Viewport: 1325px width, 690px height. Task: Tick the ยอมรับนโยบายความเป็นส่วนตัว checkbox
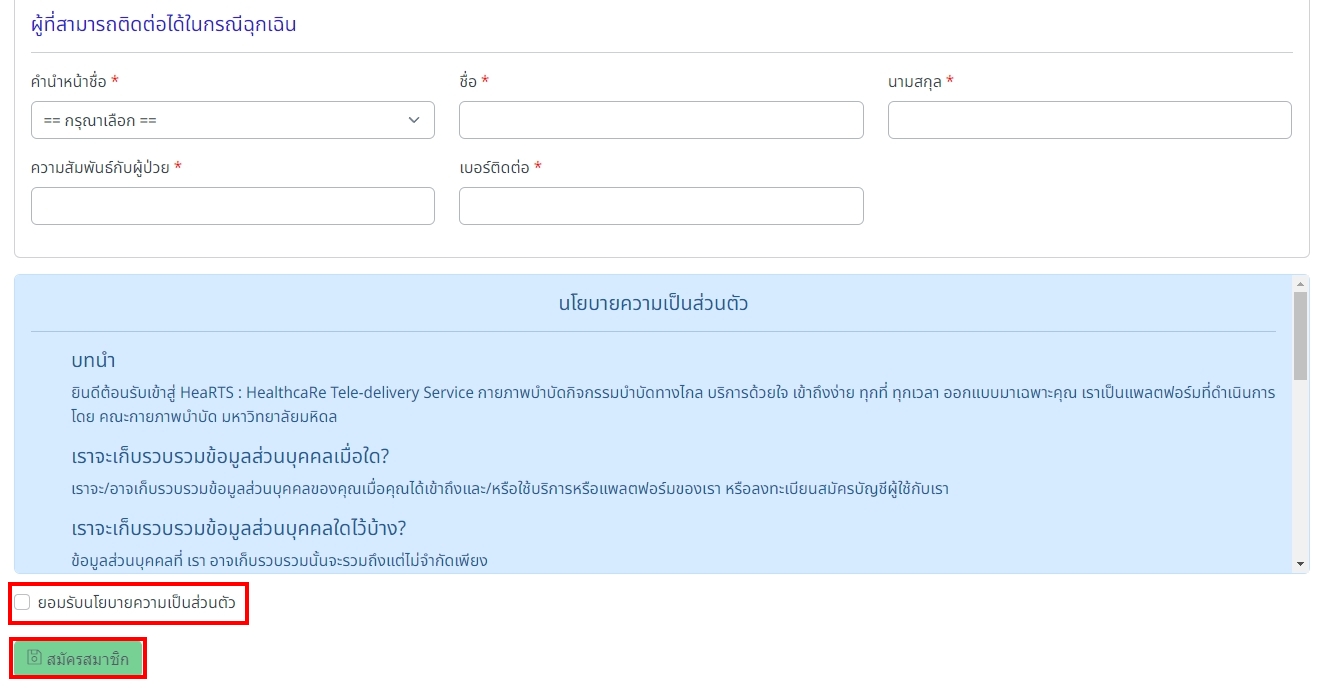click(x=22, y=602)
